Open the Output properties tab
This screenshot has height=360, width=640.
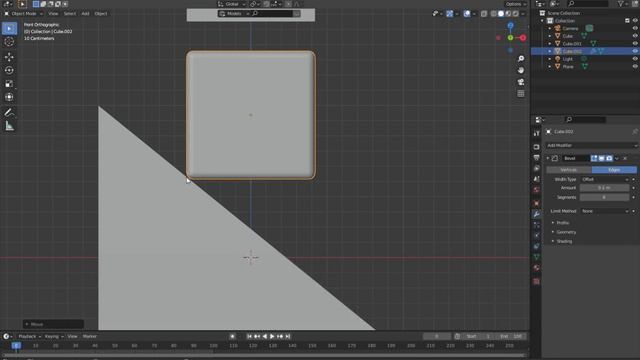coord(537,158)
